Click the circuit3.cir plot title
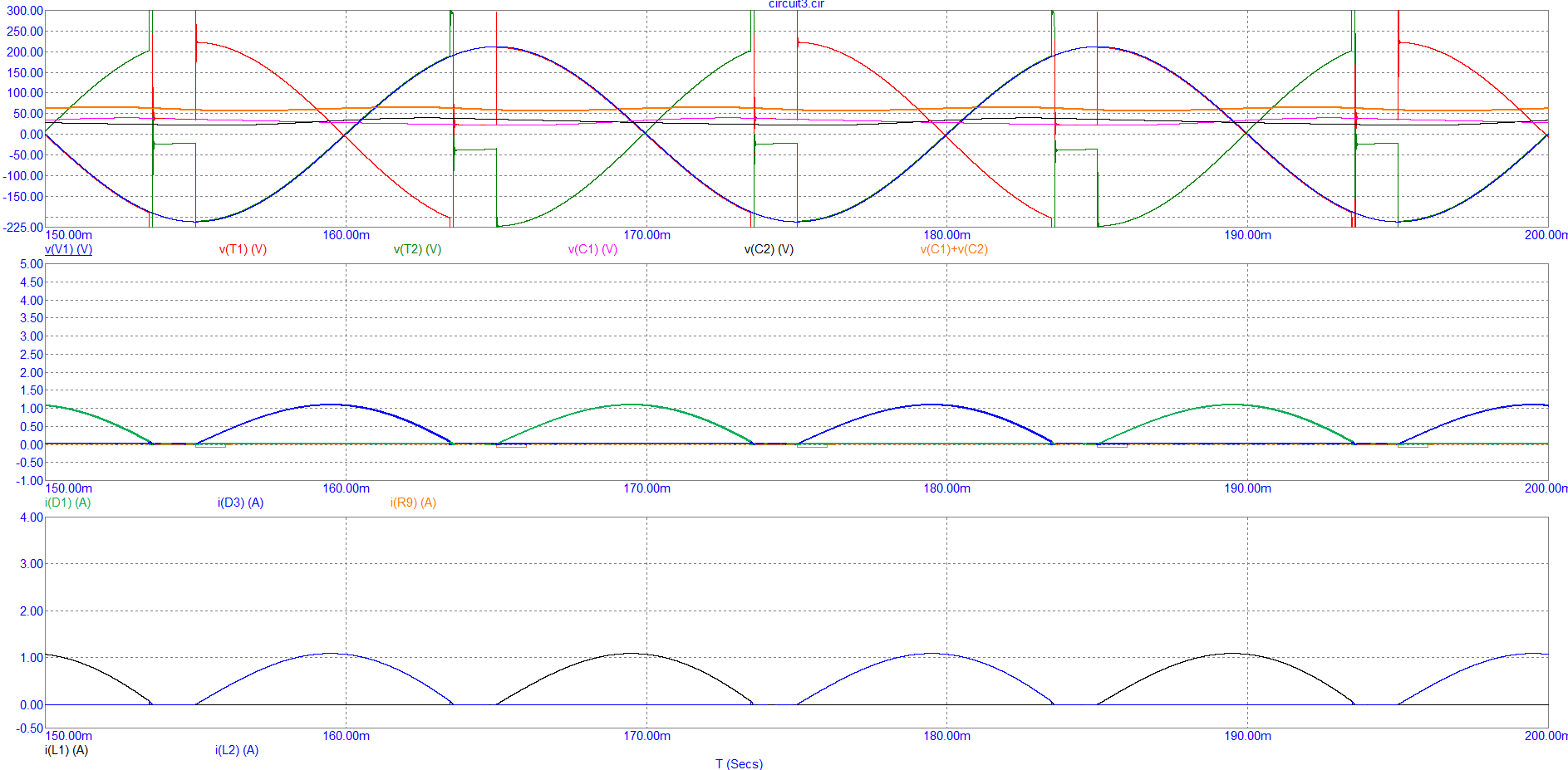Image resolution: width=1568 pixels, height=770 pixels. click(796, 4)
